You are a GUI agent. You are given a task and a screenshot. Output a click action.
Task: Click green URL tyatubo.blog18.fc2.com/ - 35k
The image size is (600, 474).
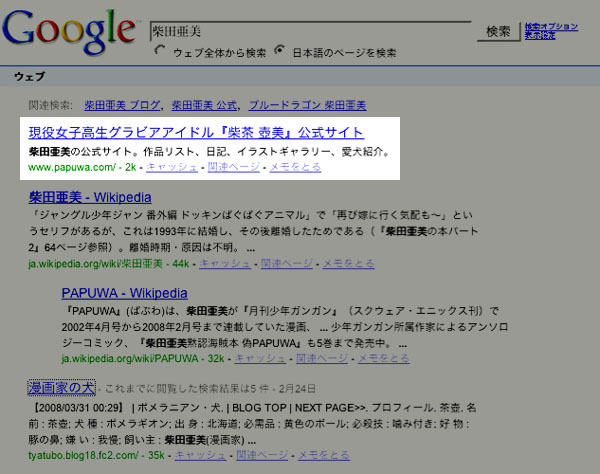[x=96, y=455]
